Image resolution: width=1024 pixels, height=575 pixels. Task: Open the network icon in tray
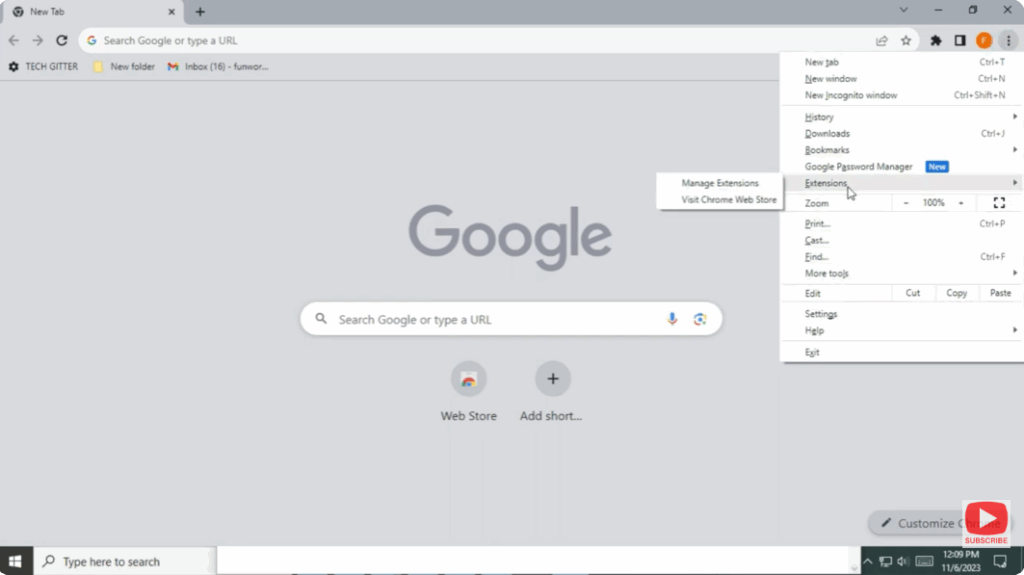point(886,561)
